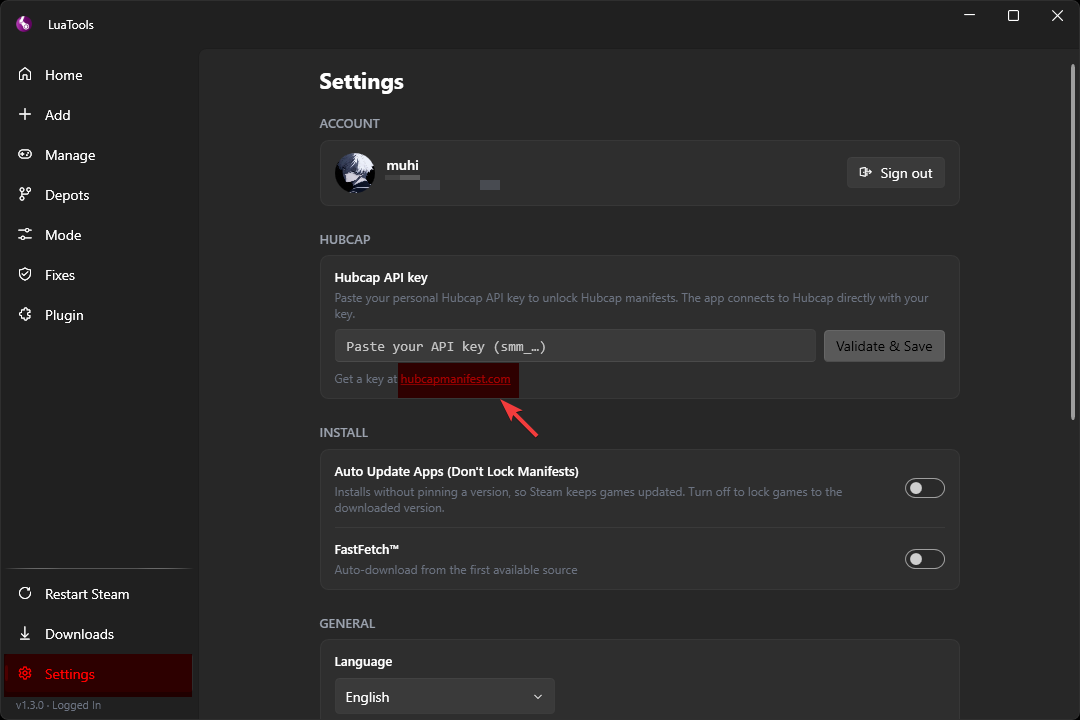This screenshot has width=1080, height=720.
Task: Click the Restart Steam refresh icon
Action: 25,593
